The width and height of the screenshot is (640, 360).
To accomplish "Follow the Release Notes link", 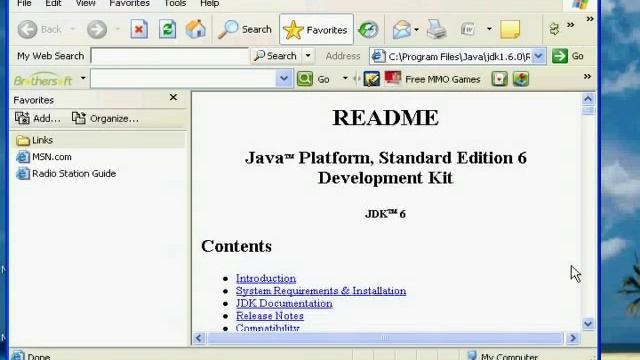I will (270, 316).
